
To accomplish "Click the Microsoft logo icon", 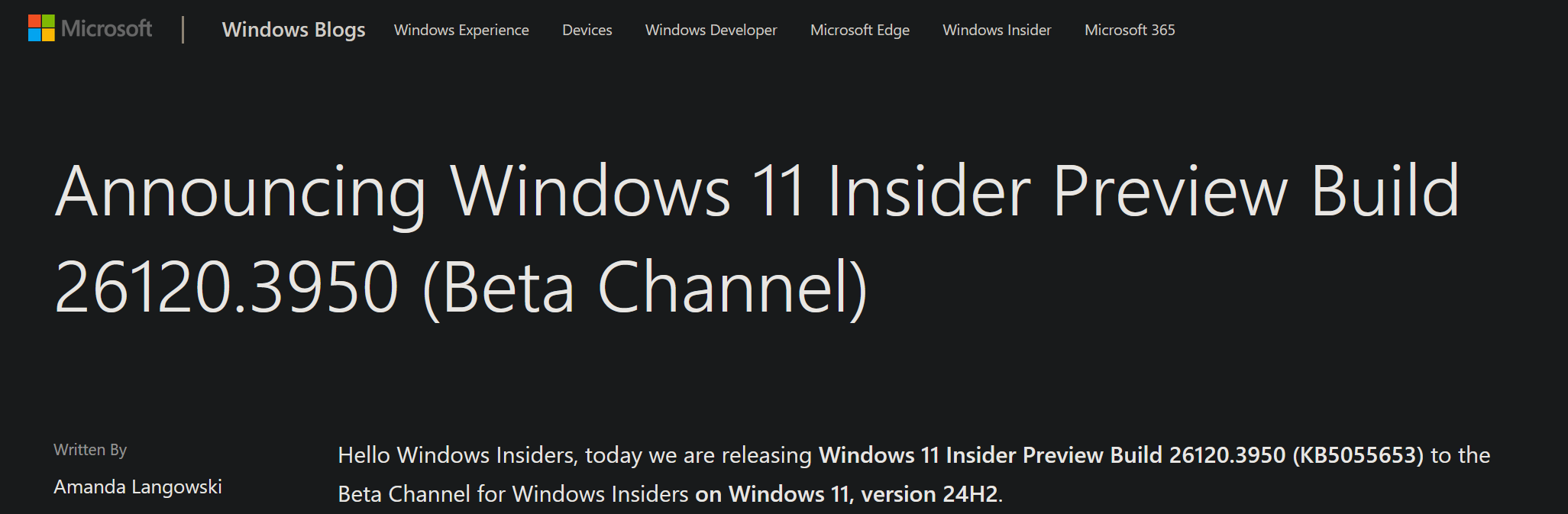I will [x=41, y=28].
